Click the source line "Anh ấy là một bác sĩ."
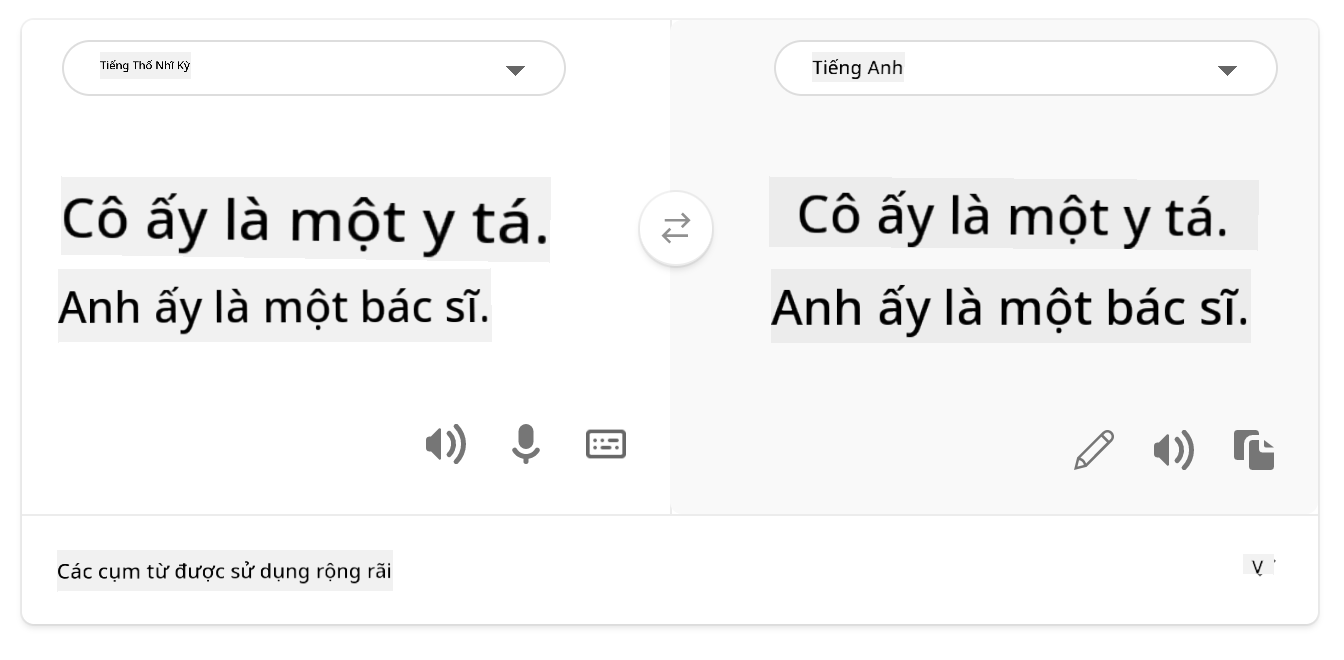1344x660 pixels. point(274,306)
